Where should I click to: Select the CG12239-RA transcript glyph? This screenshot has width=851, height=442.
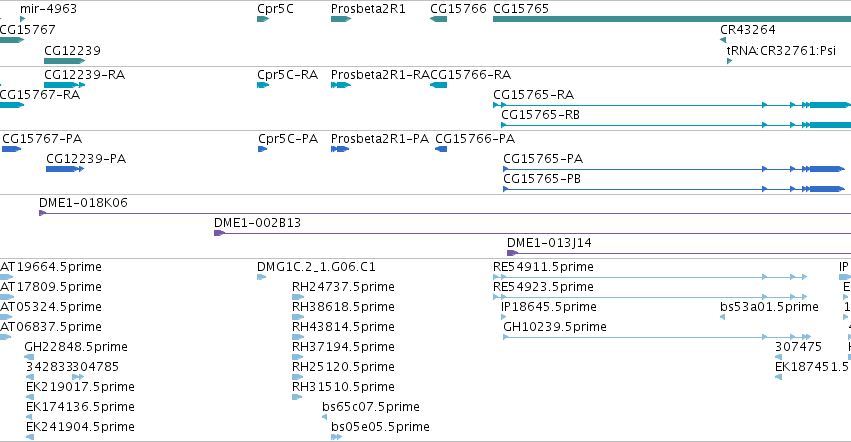[65, 85]
